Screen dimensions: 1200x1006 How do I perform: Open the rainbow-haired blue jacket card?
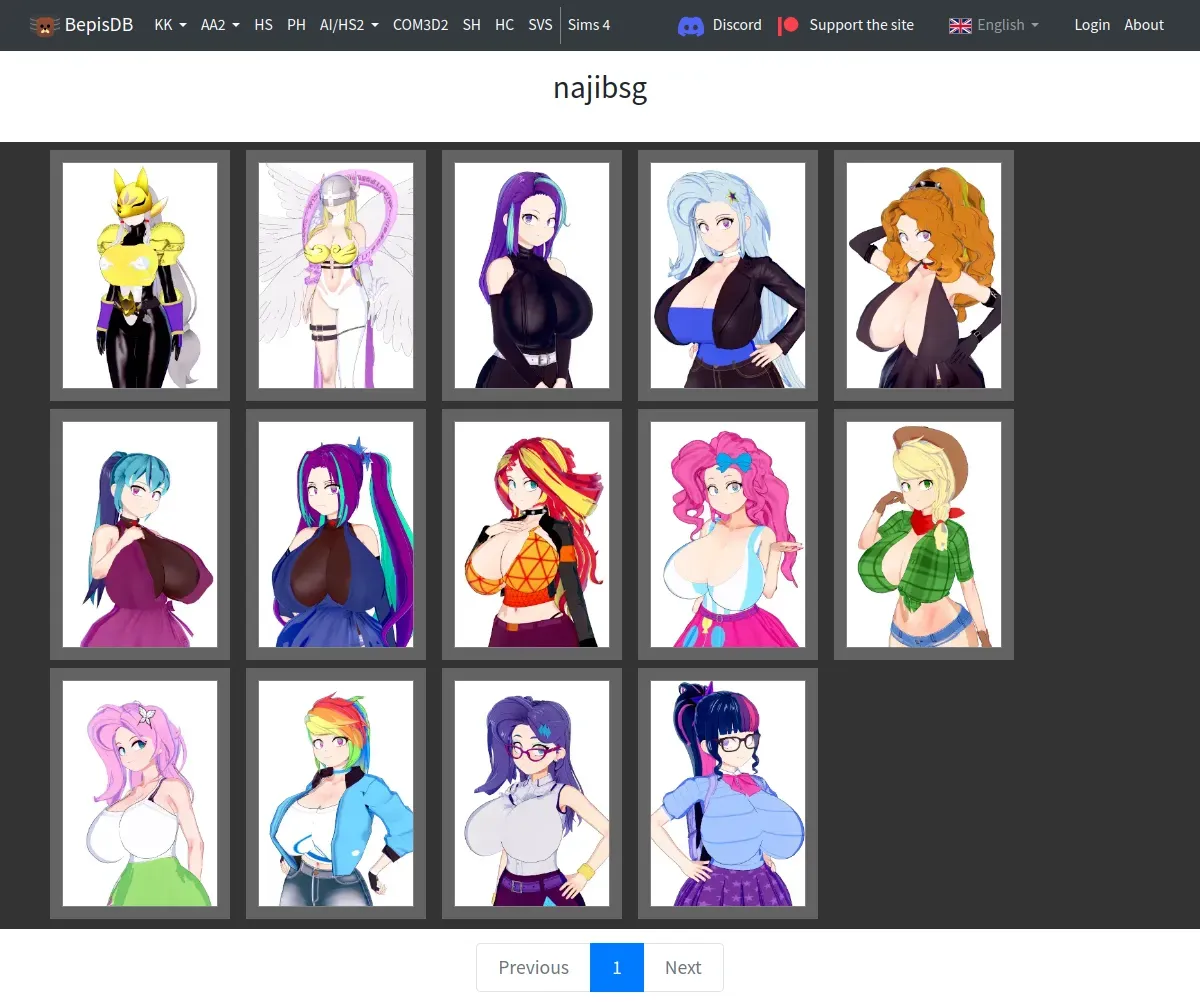coord(336,794)
